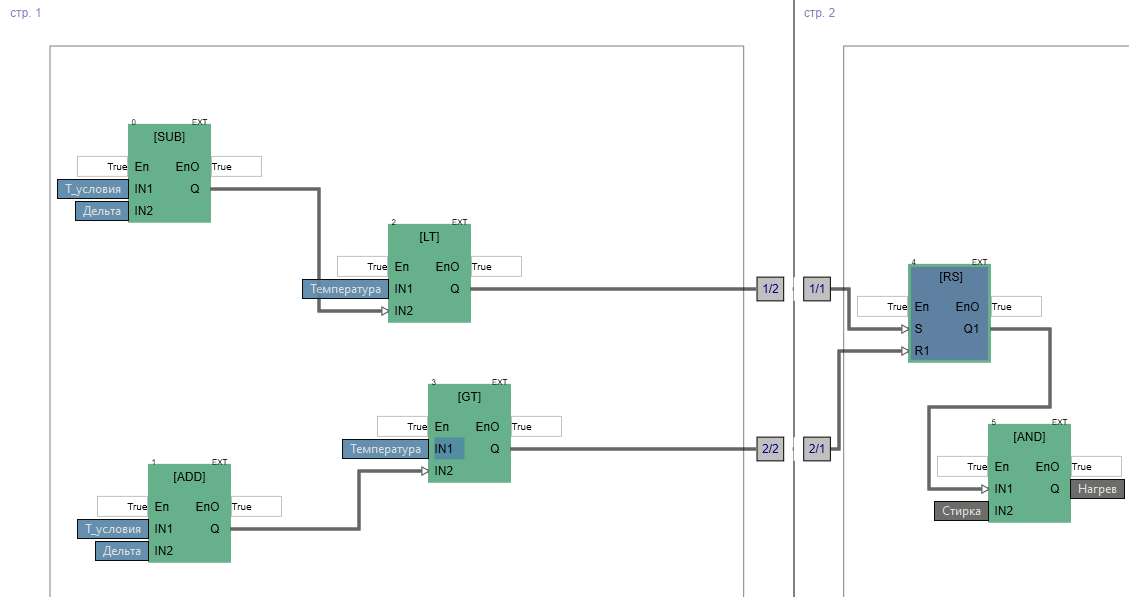Select the GT comparison block
The width and height of the screenshot is (1129, 597).
469,397
